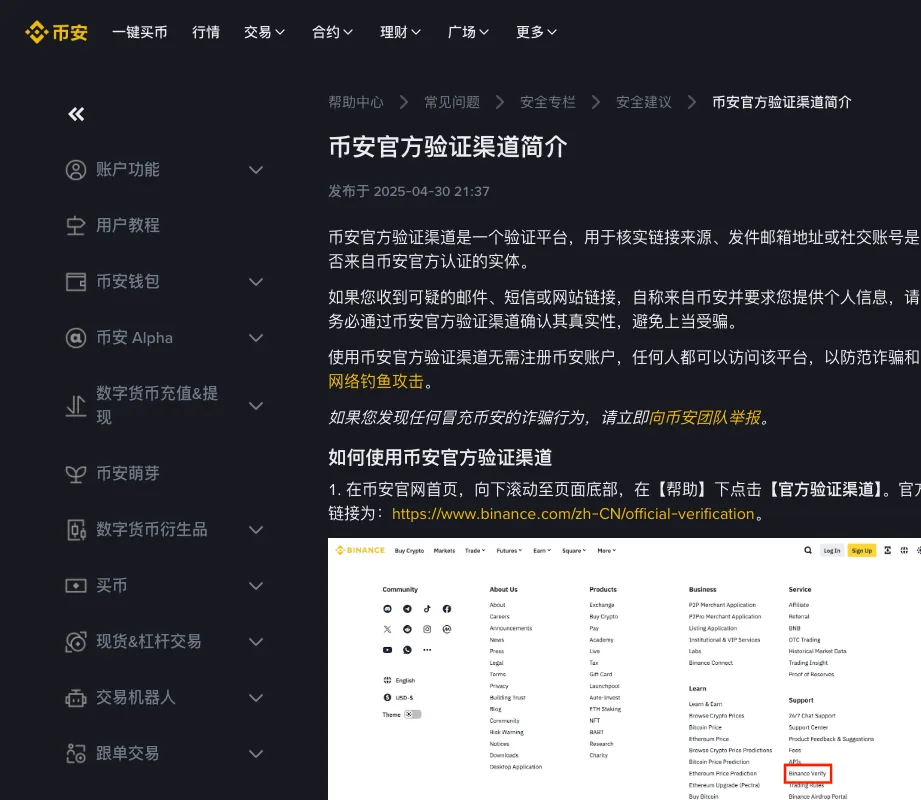Image resolution: width=921 pixels, height=800 pixels.
Task: Expand the 交易机器人 chevron
Action: click(256, 698)
